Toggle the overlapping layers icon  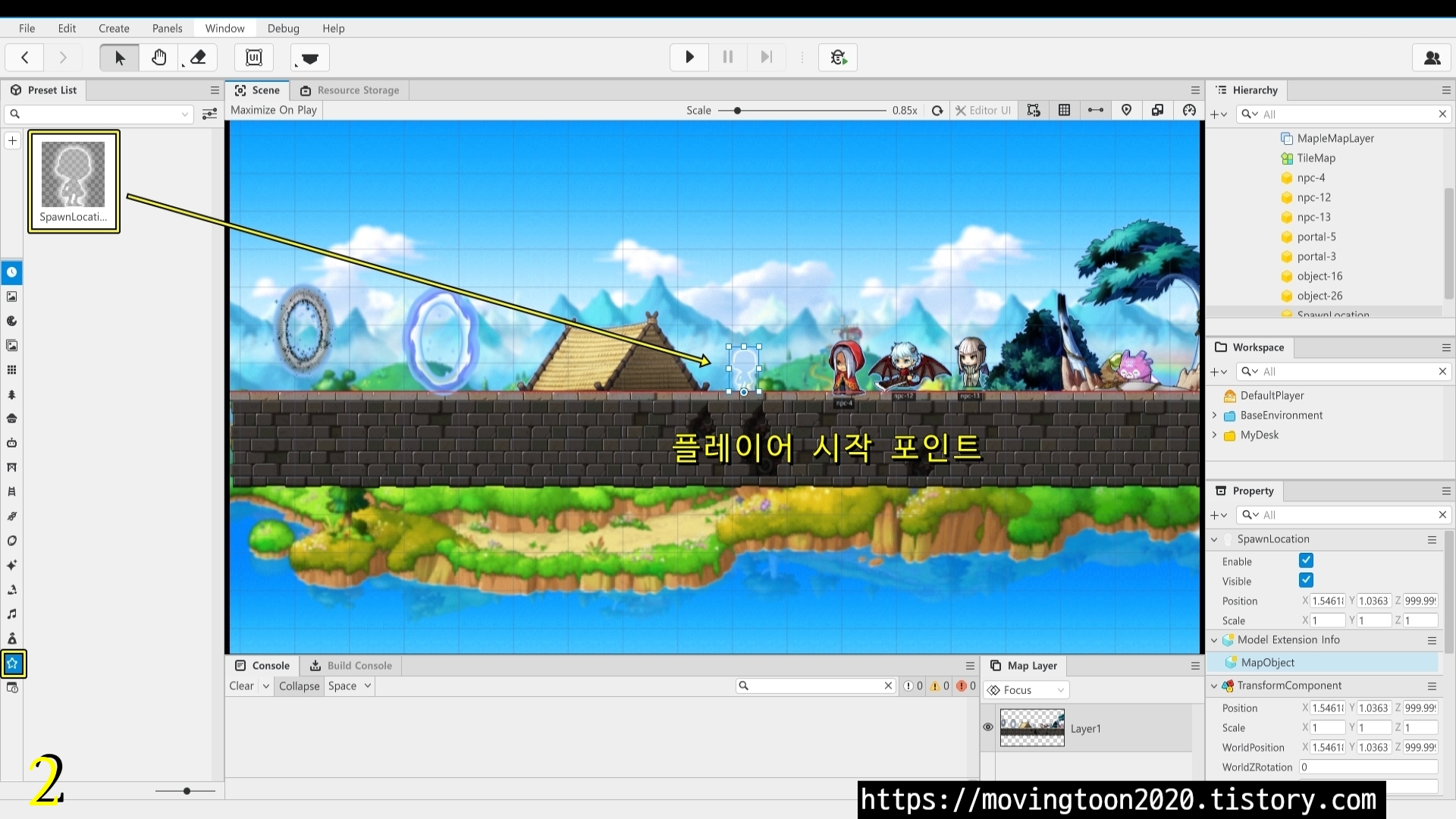[x=1157, y=110]
